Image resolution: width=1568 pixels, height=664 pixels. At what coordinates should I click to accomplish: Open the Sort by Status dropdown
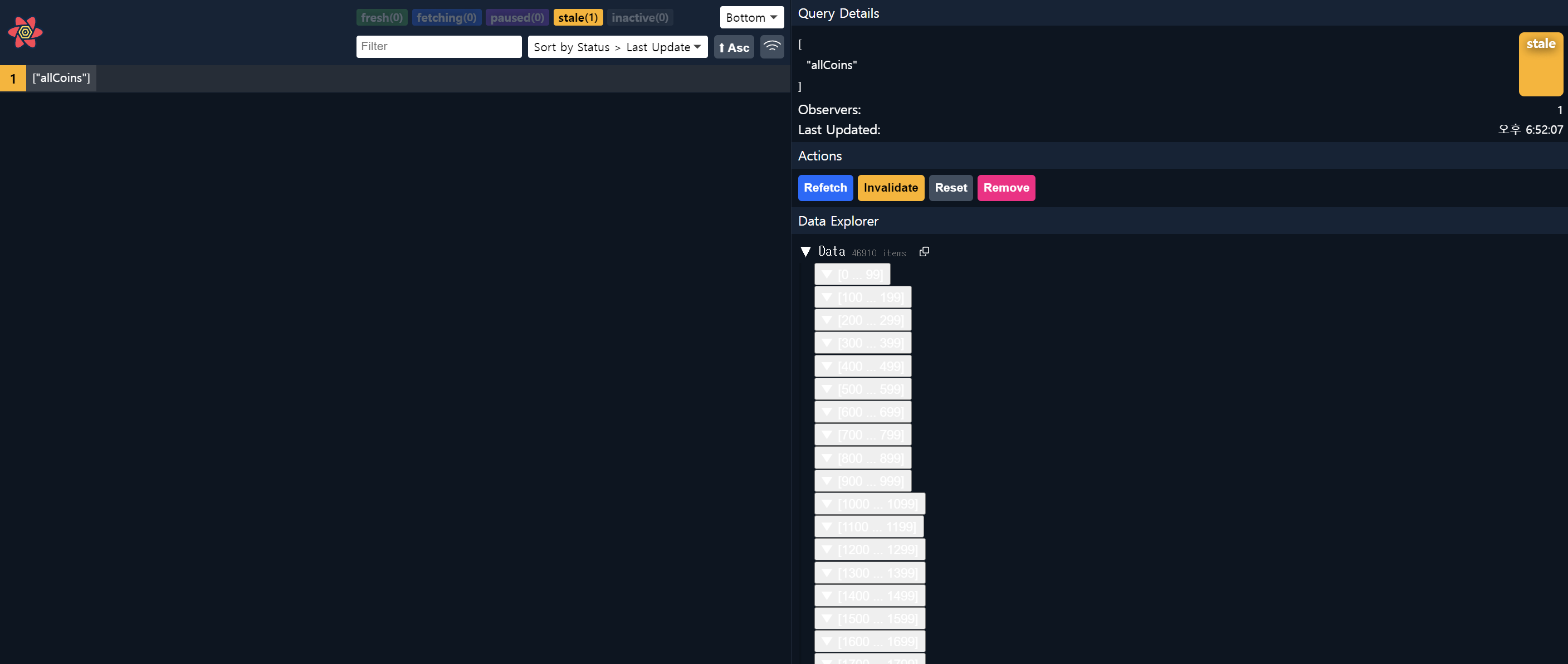coord(617,47)
